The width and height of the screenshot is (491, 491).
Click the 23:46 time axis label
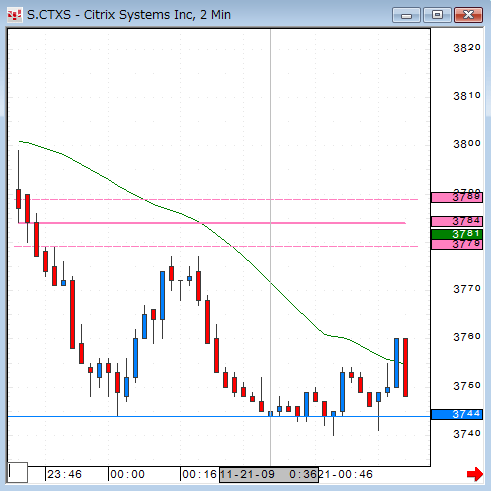tap(64, 474)
